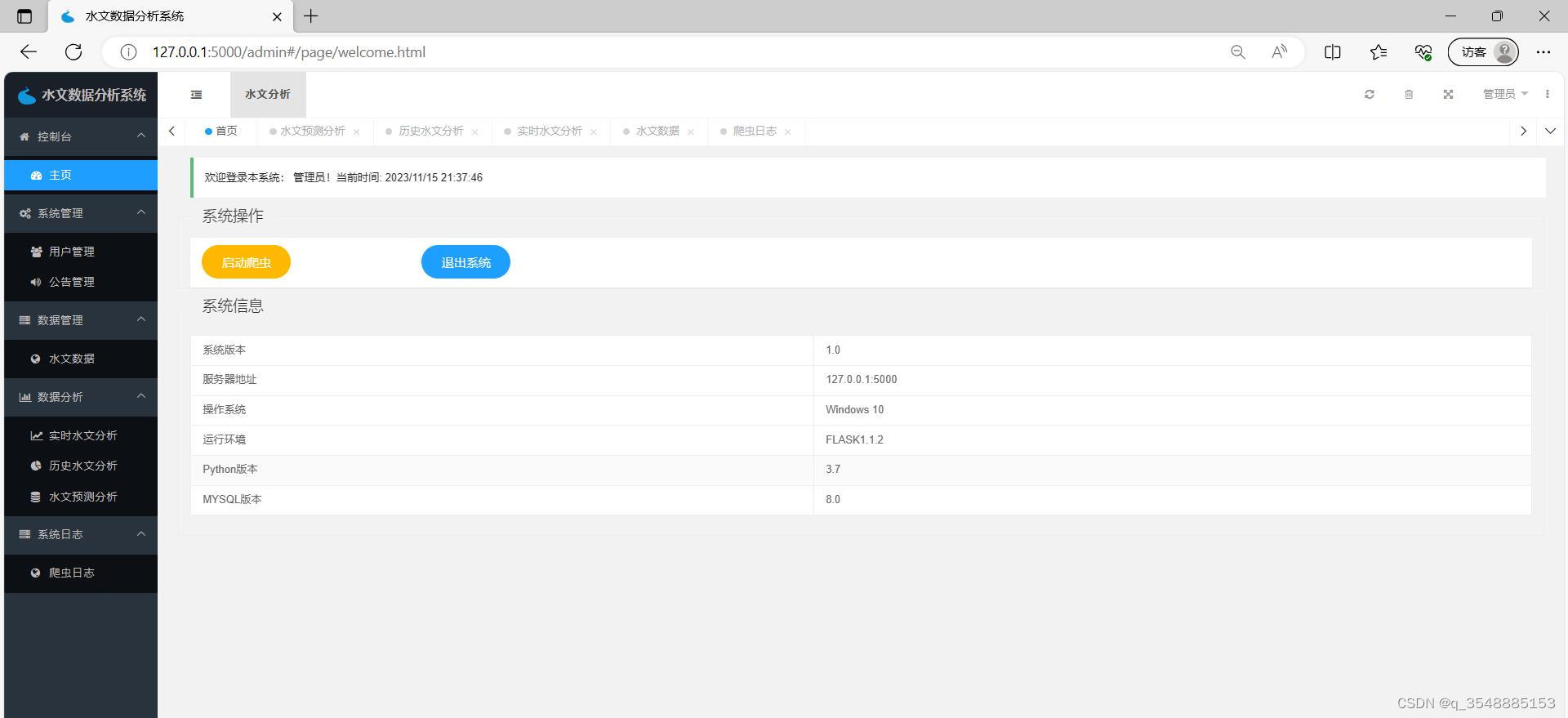Open 水文数据 in the sidebar
1568x718 pixels.
(x=81, y=359)
